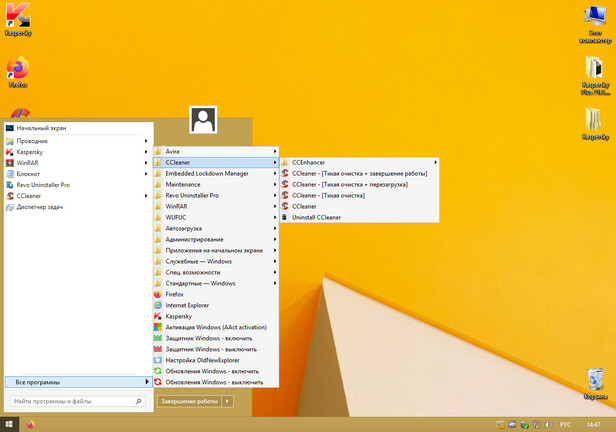Launch Revo Uninstaller Pro from pinned list
This screenshot has height=432, width=616.
pos(78,185)
